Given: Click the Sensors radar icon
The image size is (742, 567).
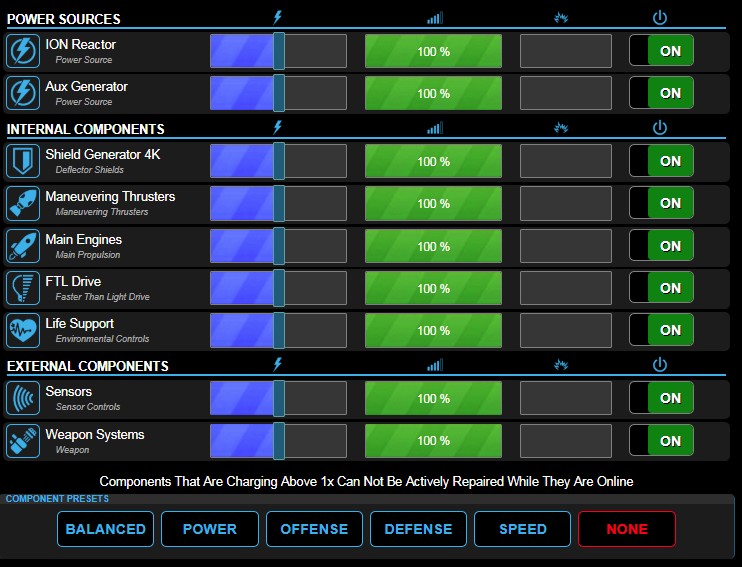Looking at the screenshot, I should 22,398.
